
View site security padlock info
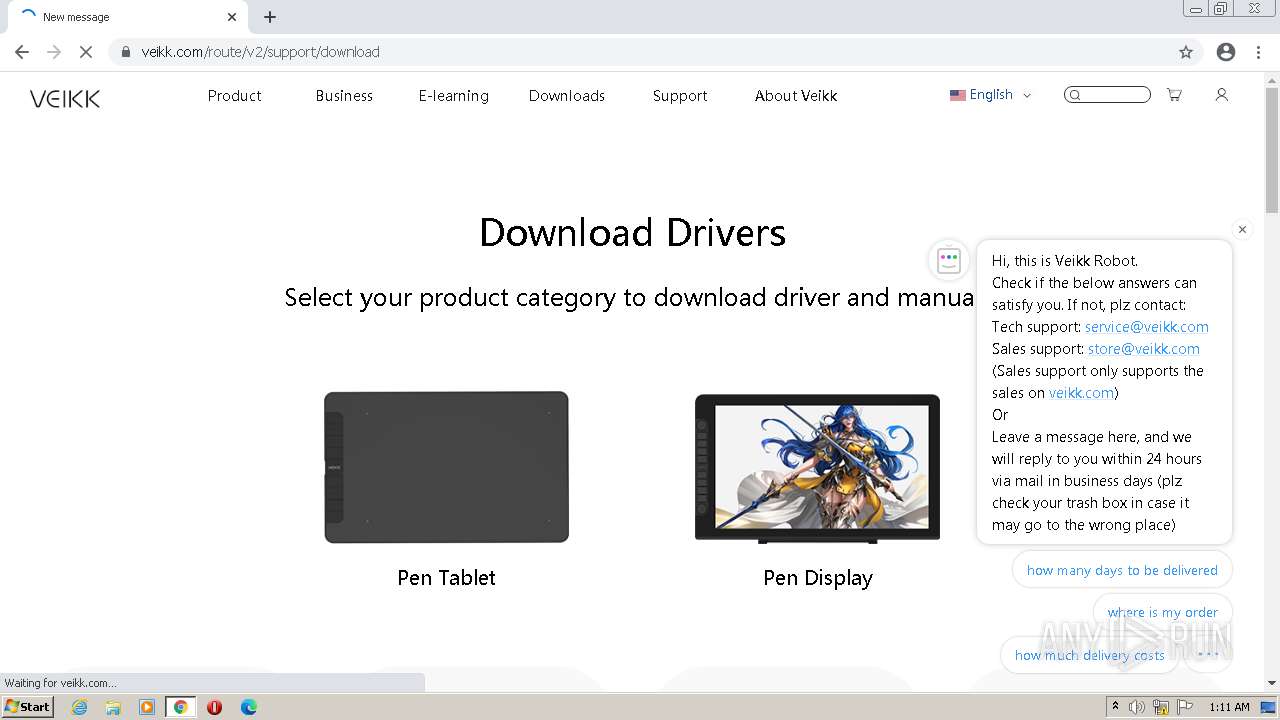pyautogui.click(x=125, y=52)
